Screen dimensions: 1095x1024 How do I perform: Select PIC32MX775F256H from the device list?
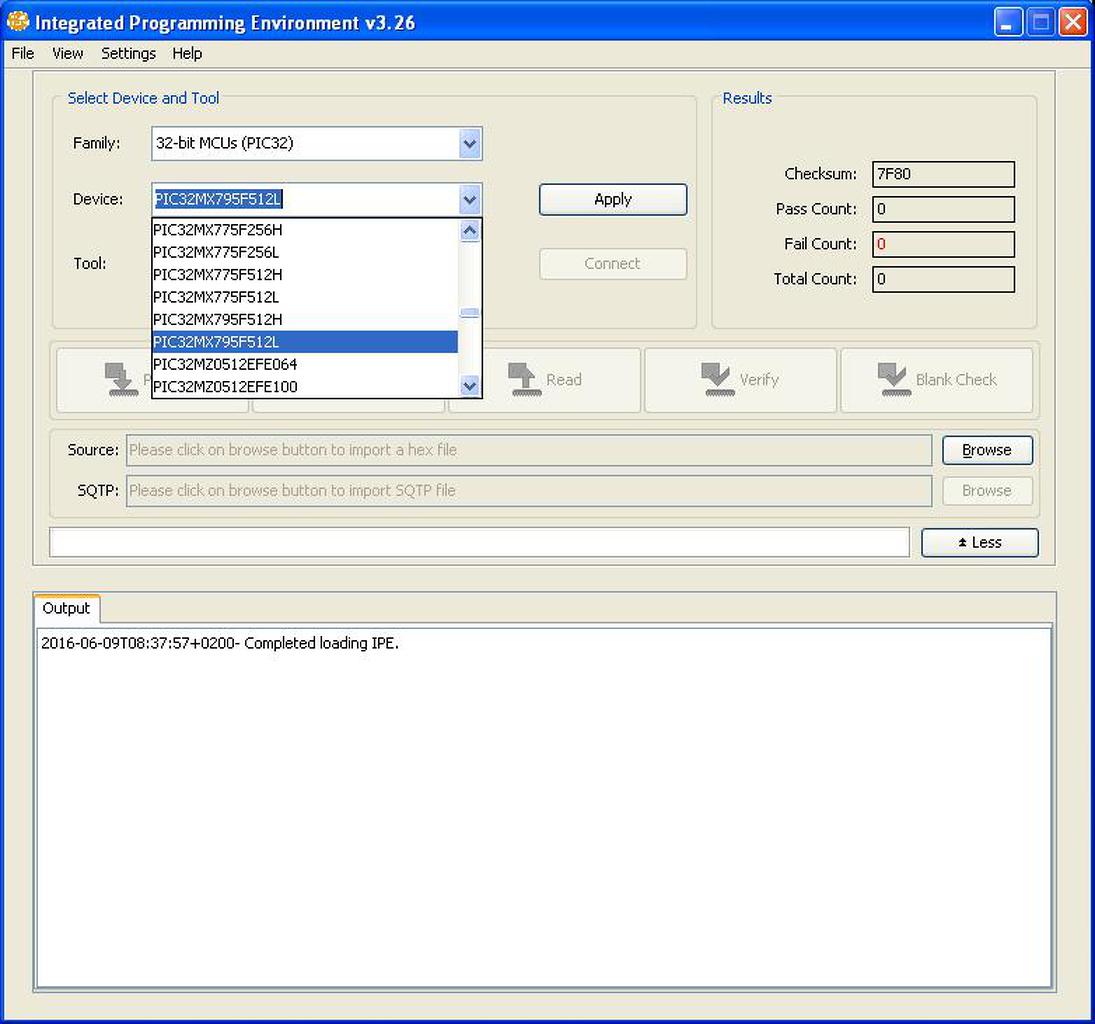[304, 230]
